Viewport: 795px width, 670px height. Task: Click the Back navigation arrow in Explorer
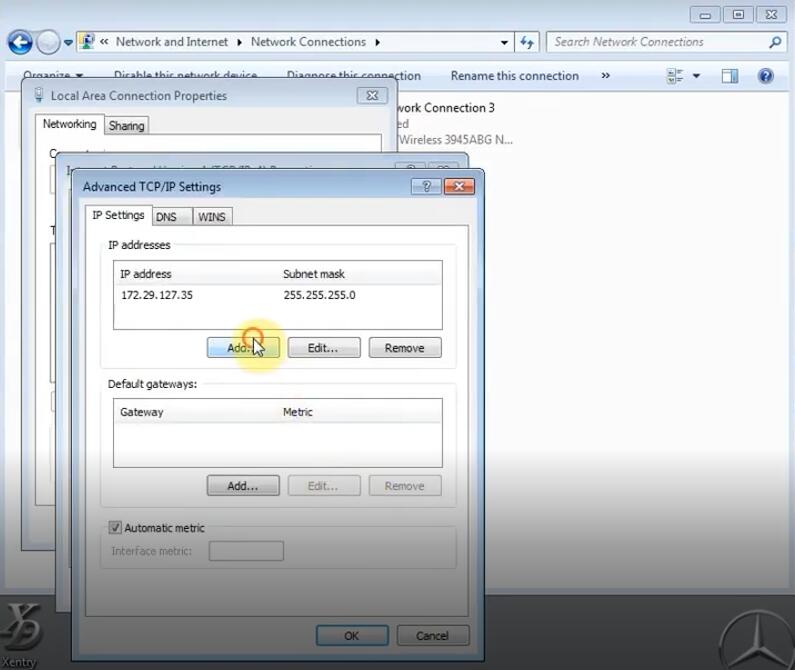coord(20,43)
